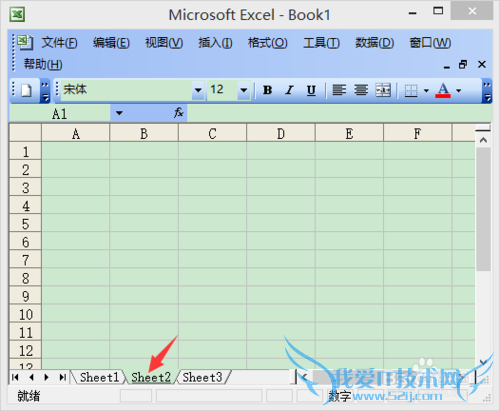Open the 格式(O) menu
Viewport: 500px width, 411px height.
pos(267,43)
